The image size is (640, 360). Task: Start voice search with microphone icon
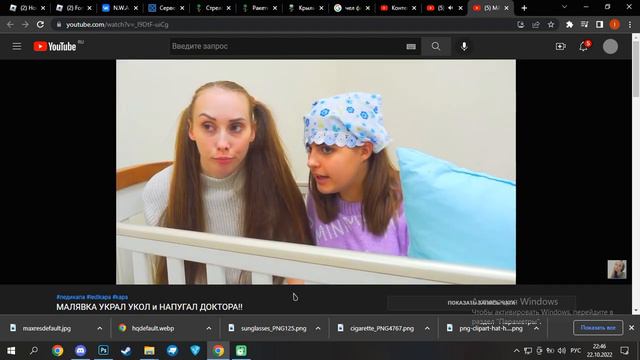click(464, 47)
